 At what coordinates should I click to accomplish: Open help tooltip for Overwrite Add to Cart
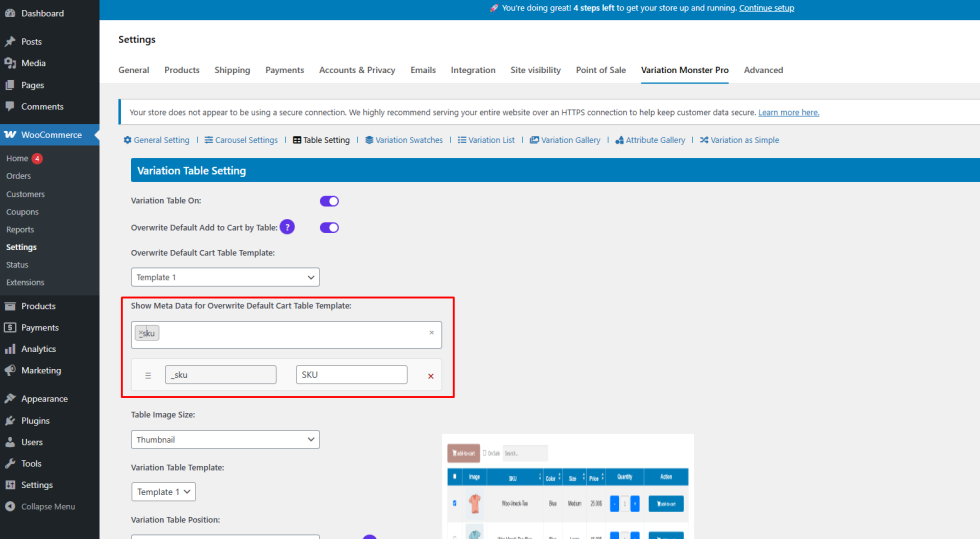point(287,227)
